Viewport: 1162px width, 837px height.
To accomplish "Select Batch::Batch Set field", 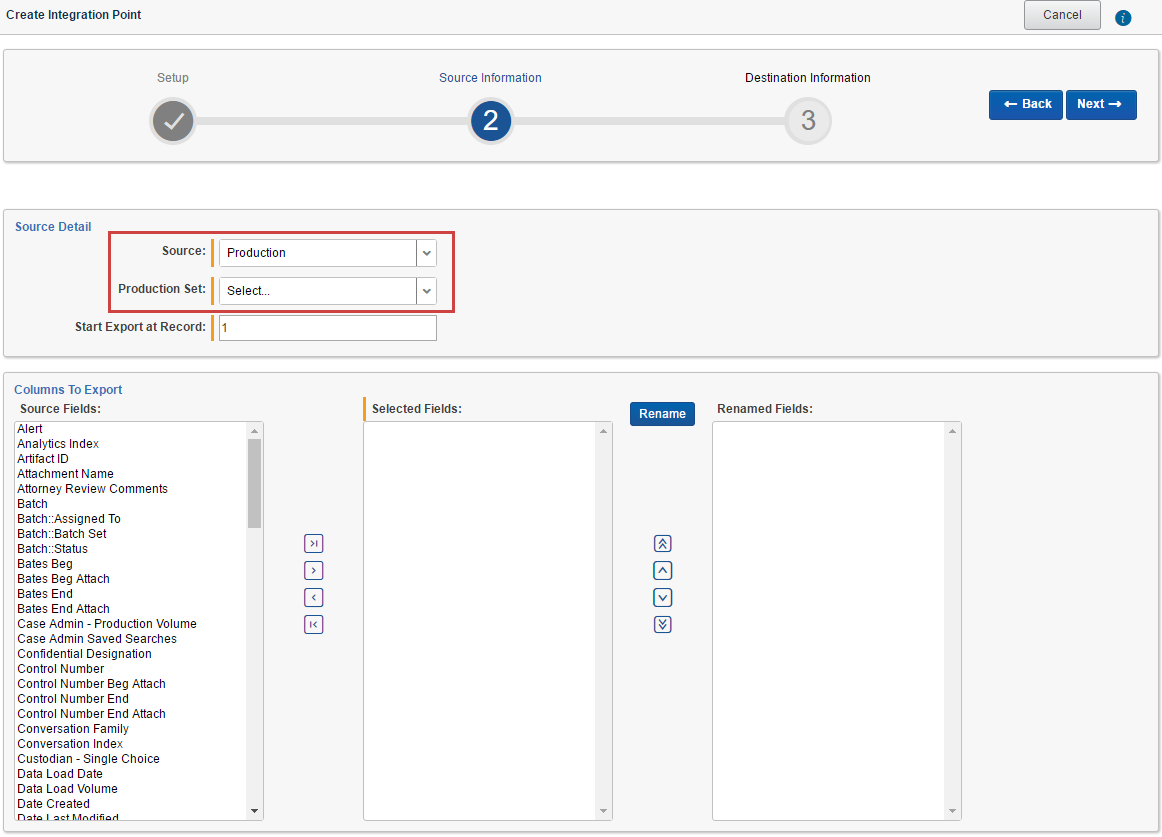I will 62,534.
